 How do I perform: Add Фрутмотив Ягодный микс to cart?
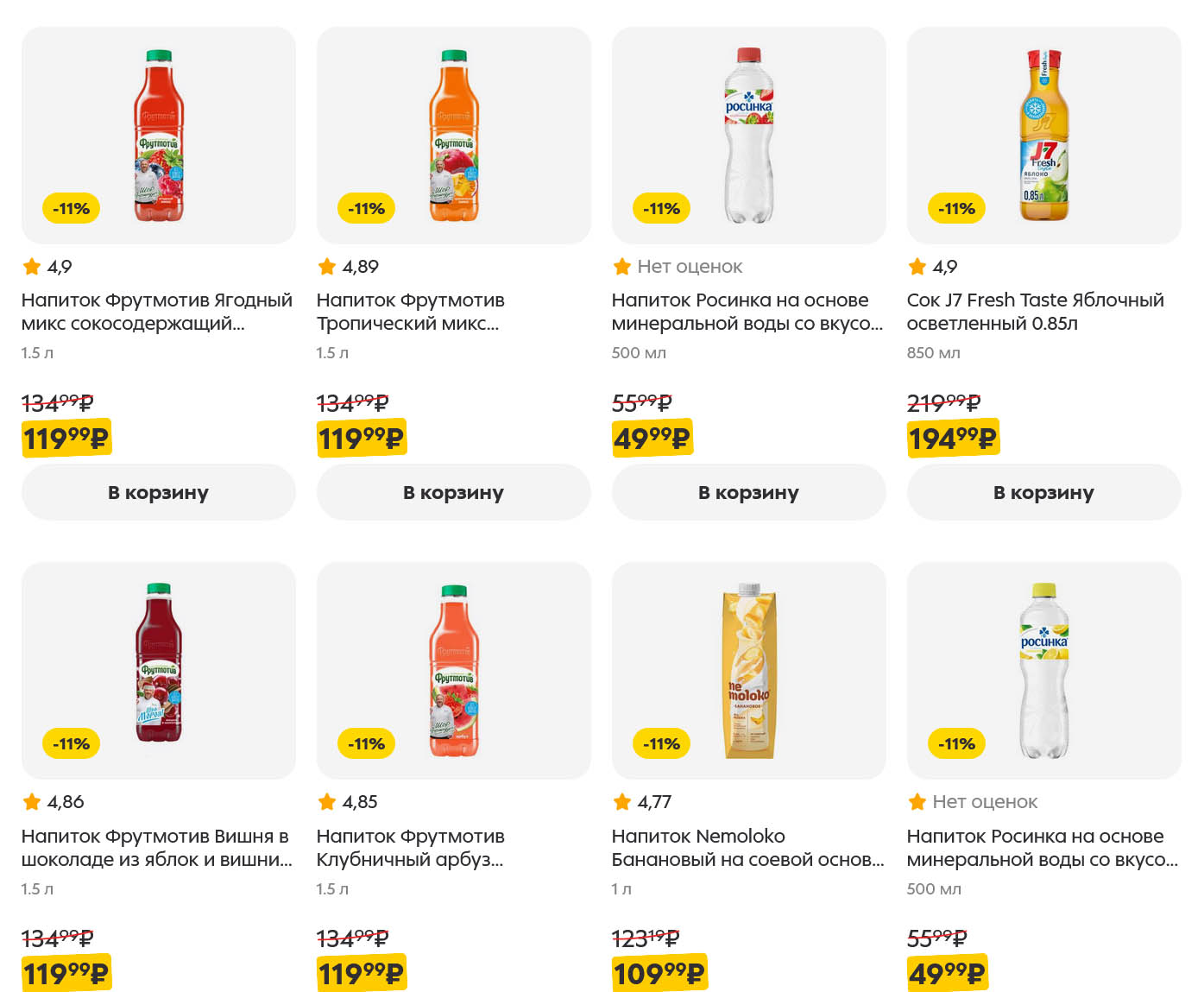click(x=158, y=492)
